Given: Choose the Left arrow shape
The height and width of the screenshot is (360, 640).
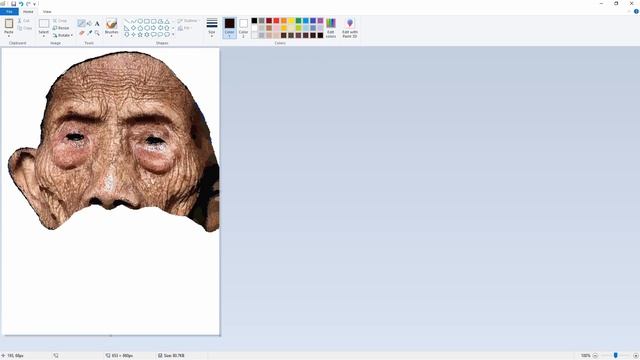Looking at the screenshot, I should [x=160, y=28].
